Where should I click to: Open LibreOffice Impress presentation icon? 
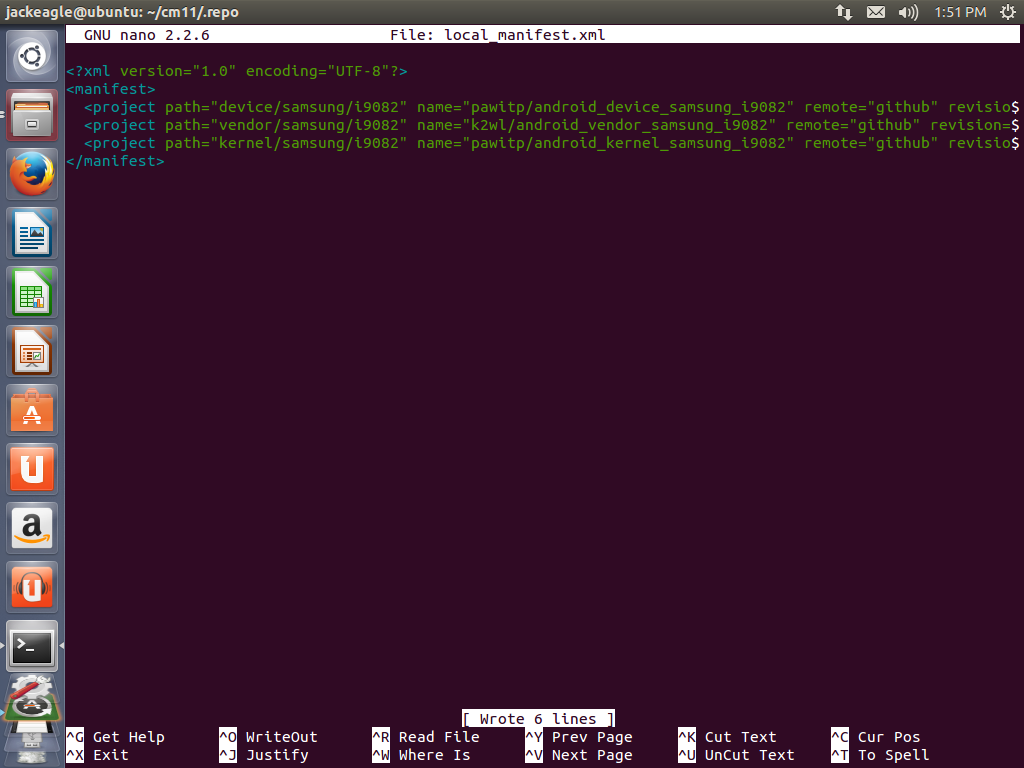pyautogui.click(x=32, y=351)
